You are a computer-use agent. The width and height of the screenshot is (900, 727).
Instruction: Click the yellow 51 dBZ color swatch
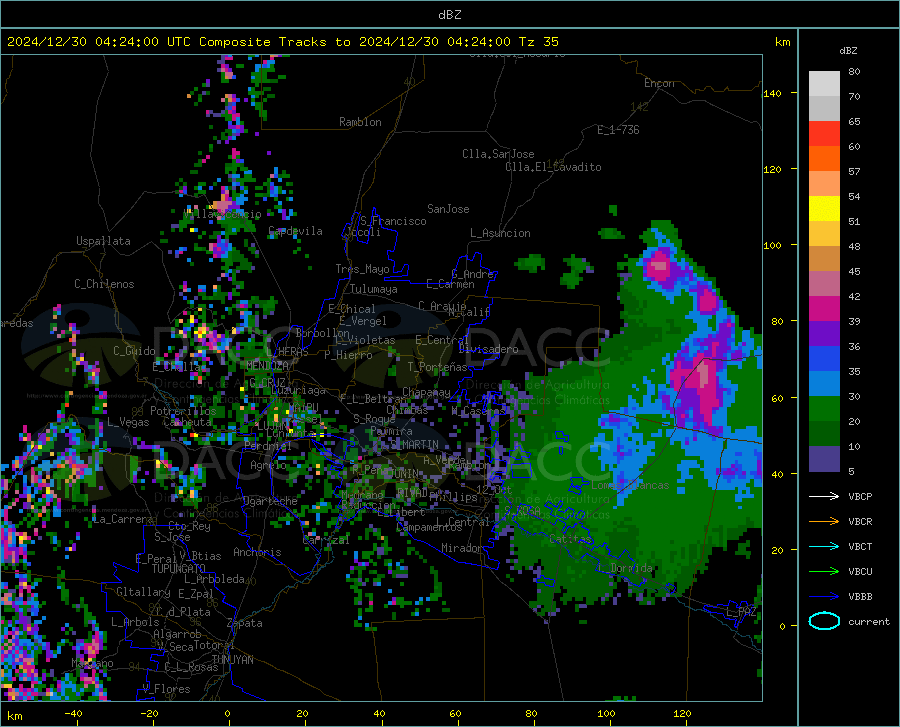tap(824, 209)
